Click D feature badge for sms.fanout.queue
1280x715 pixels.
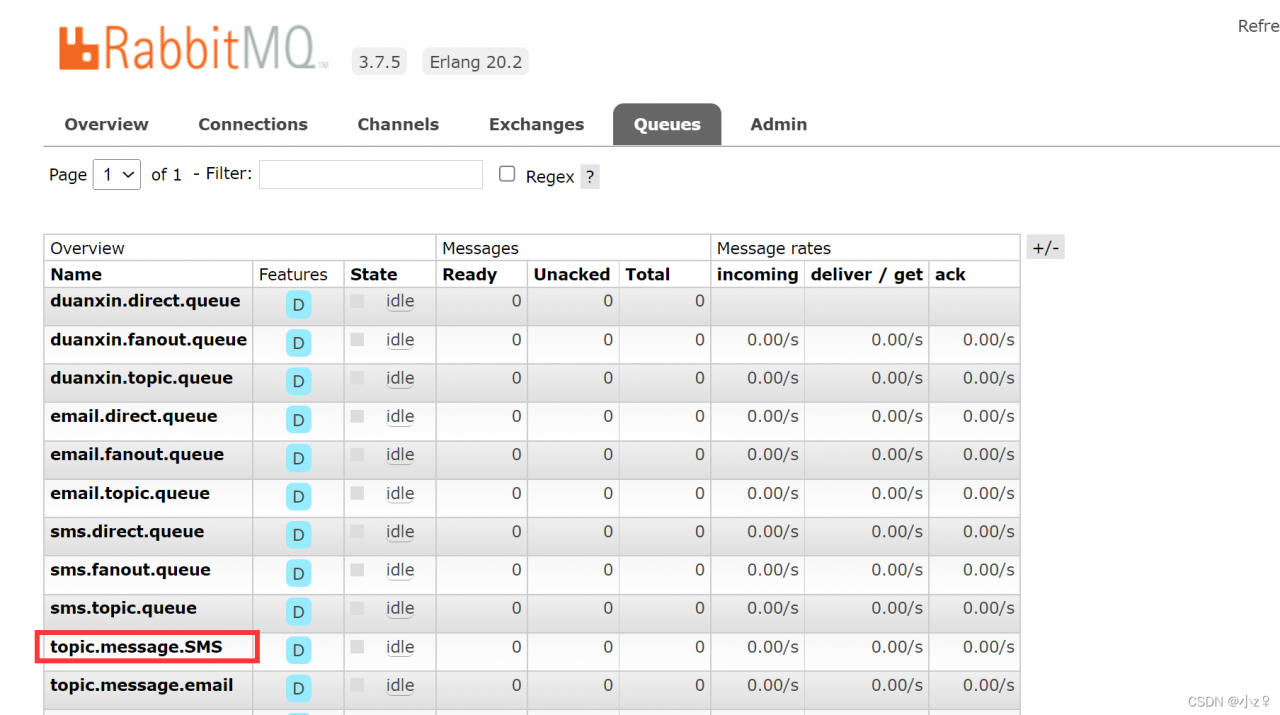pos(298,573)
